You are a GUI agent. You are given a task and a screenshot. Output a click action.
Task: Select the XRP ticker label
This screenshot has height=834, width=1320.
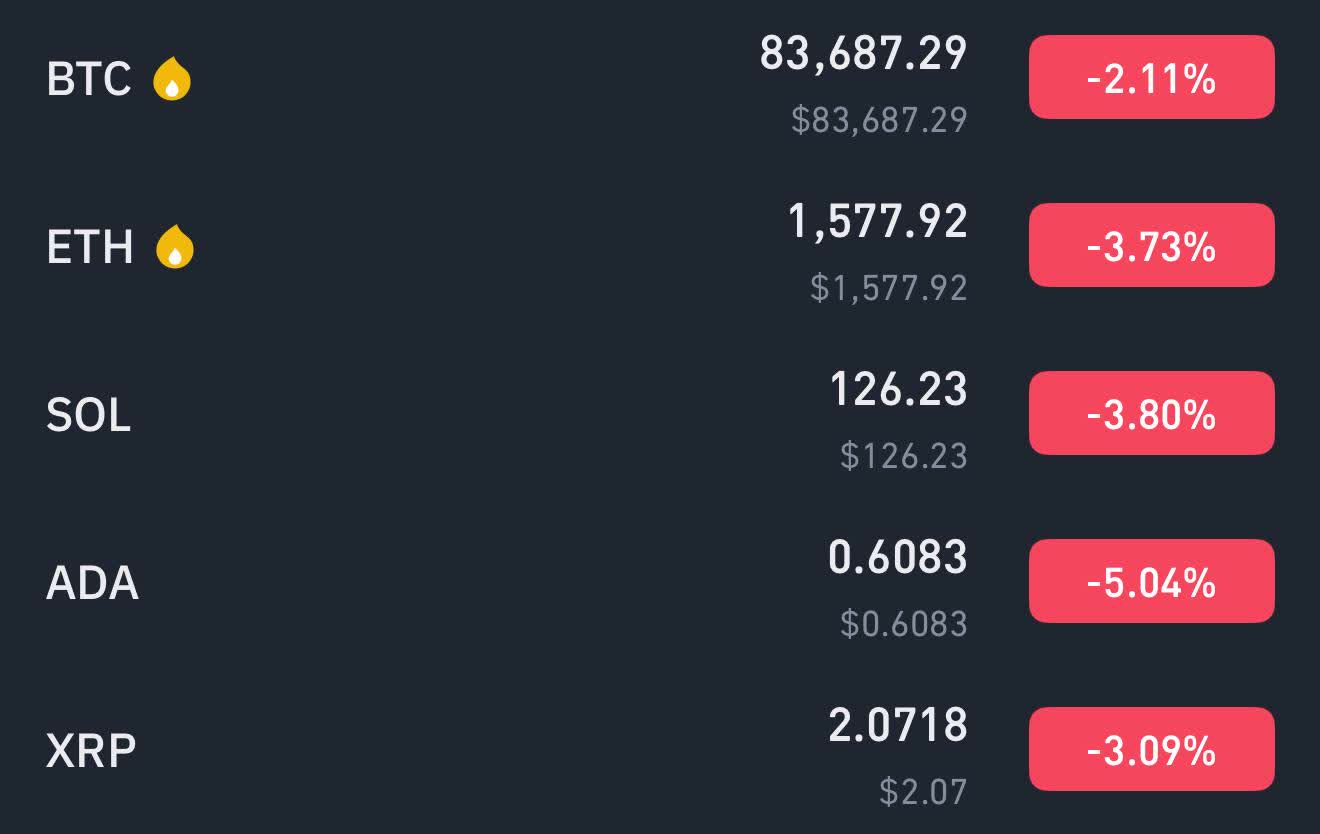point(91,750)
